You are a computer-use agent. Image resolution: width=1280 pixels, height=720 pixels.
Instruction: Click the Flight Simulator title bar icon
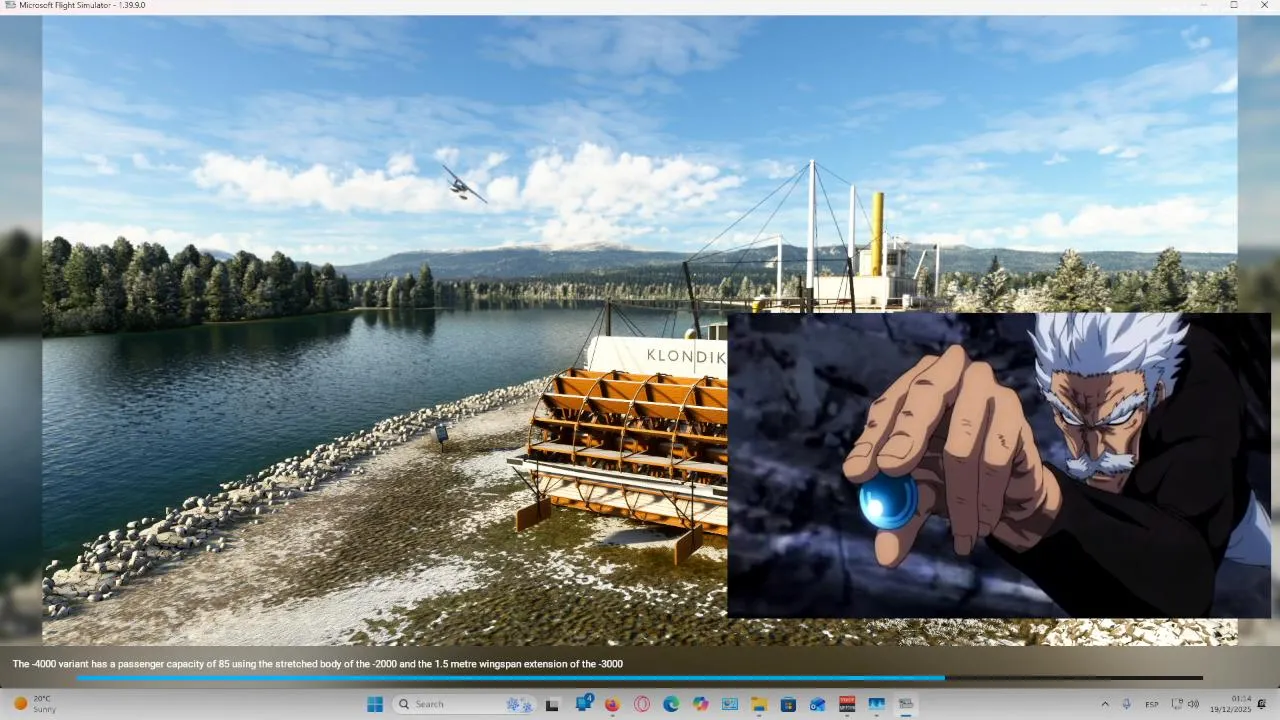pyautogui.click(x=9, y=5)
